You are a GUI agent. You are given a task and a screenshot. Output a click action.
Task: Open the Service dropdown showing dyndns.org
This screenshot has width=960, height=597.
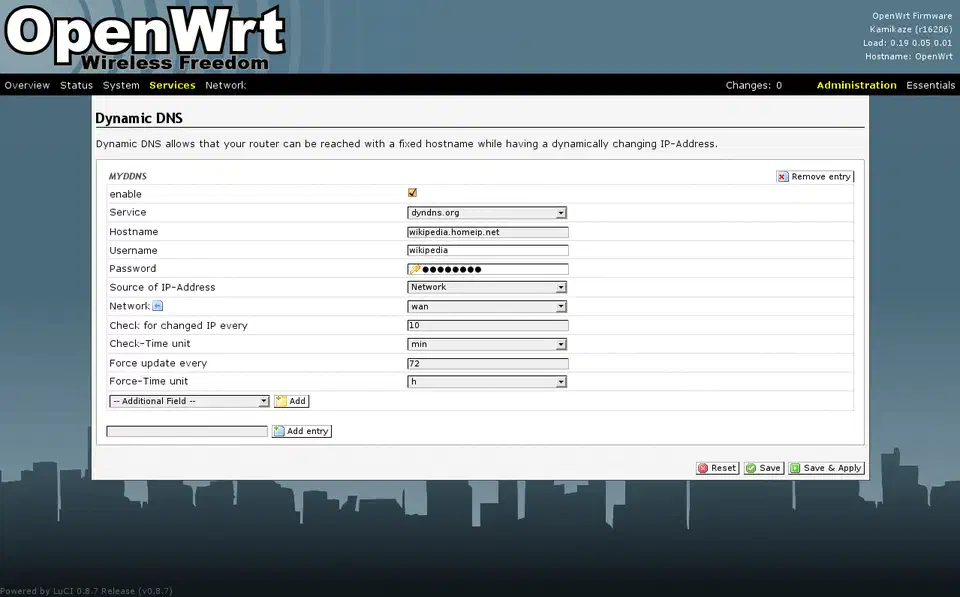[487, 212]
